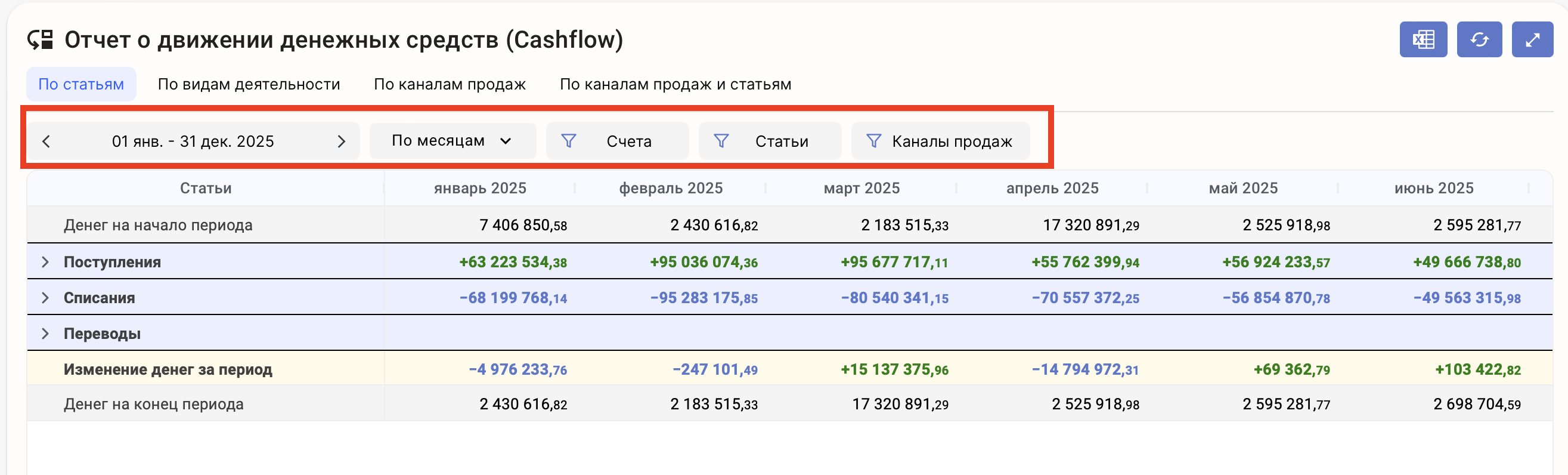Expand report to fullscreen view
The image size is (1568, 475).
[x=1532, y=40]
